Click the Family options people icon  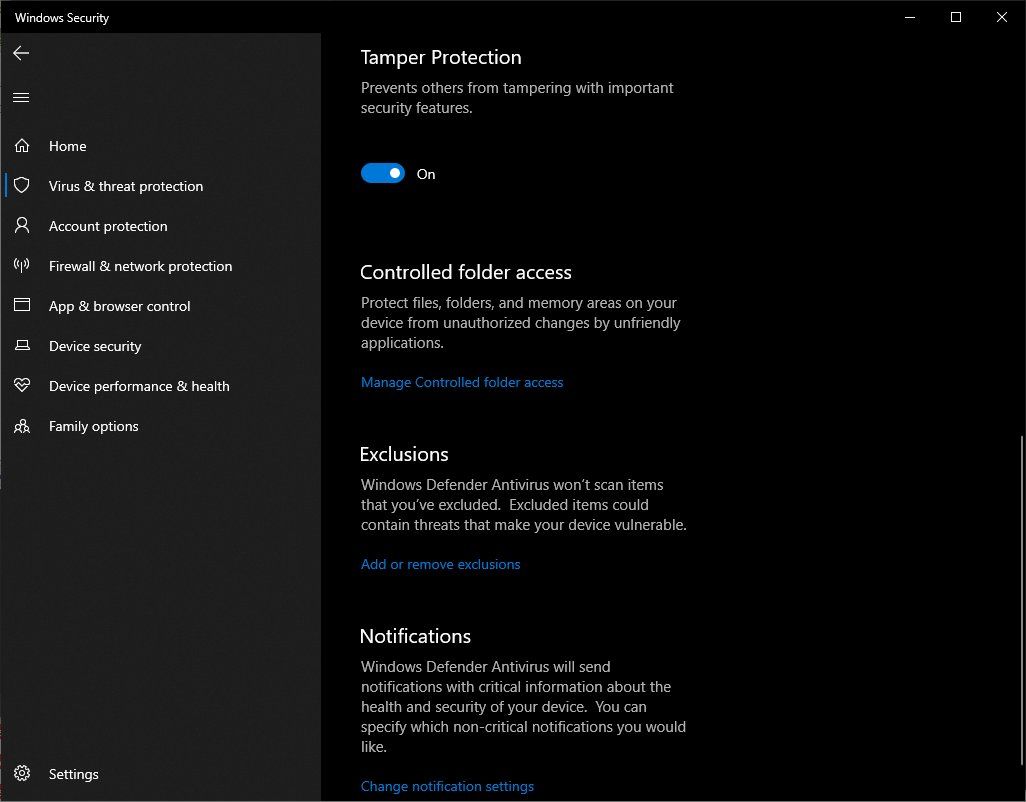(22, 426)
